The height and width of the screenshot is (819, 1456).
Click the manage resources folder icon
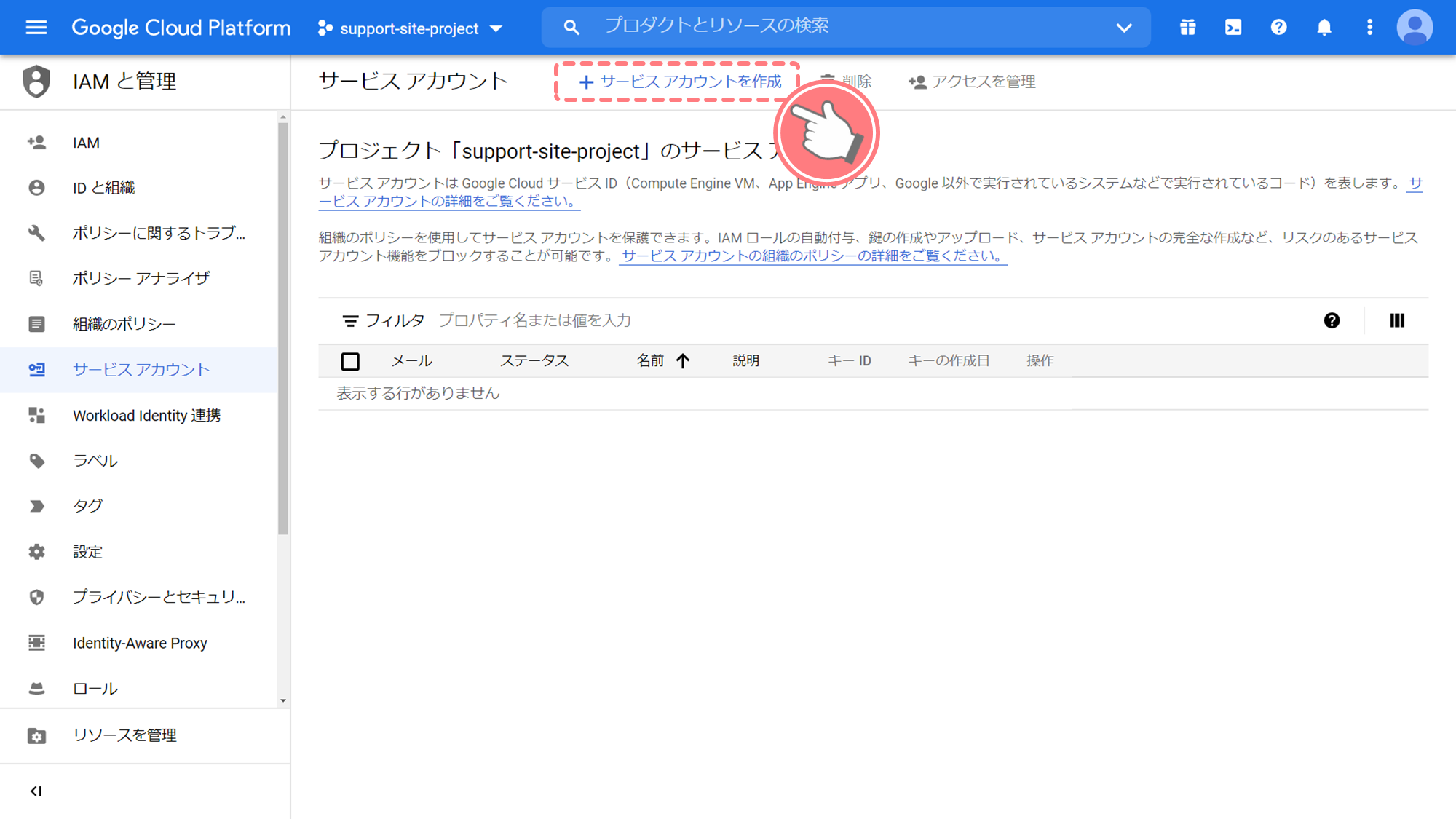pos(36,735)
